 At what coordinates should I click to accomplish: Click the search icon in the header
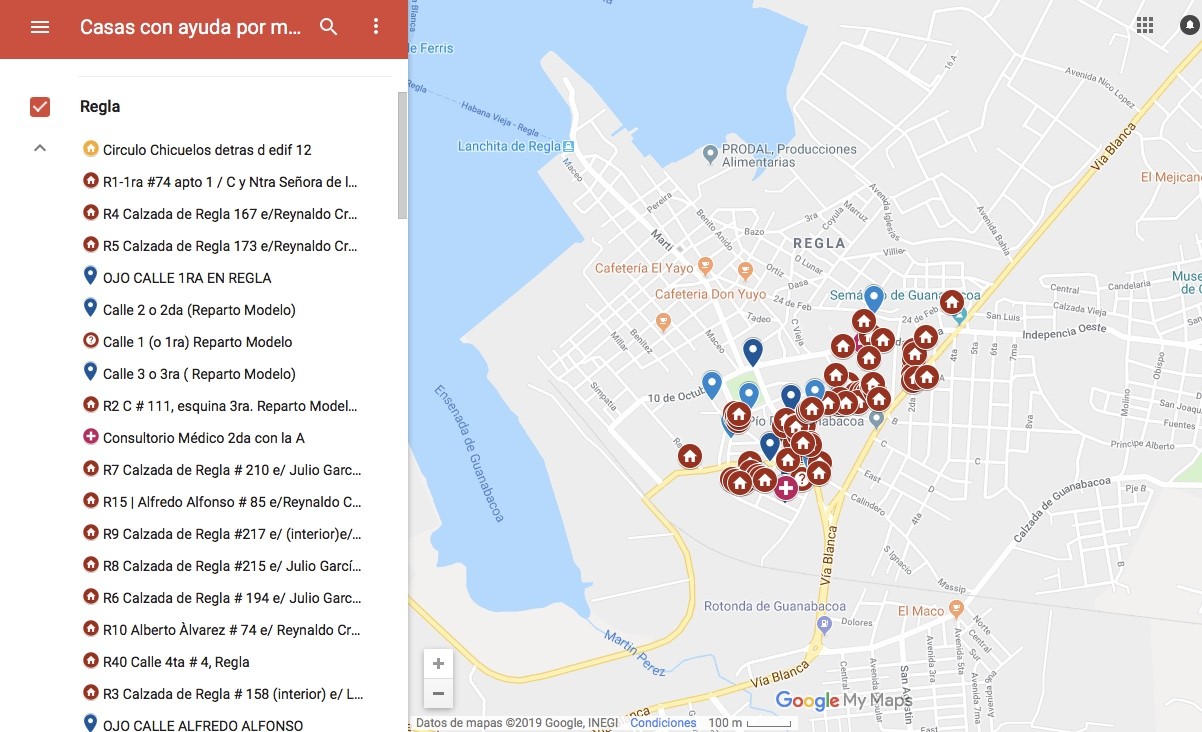[329, 27]
